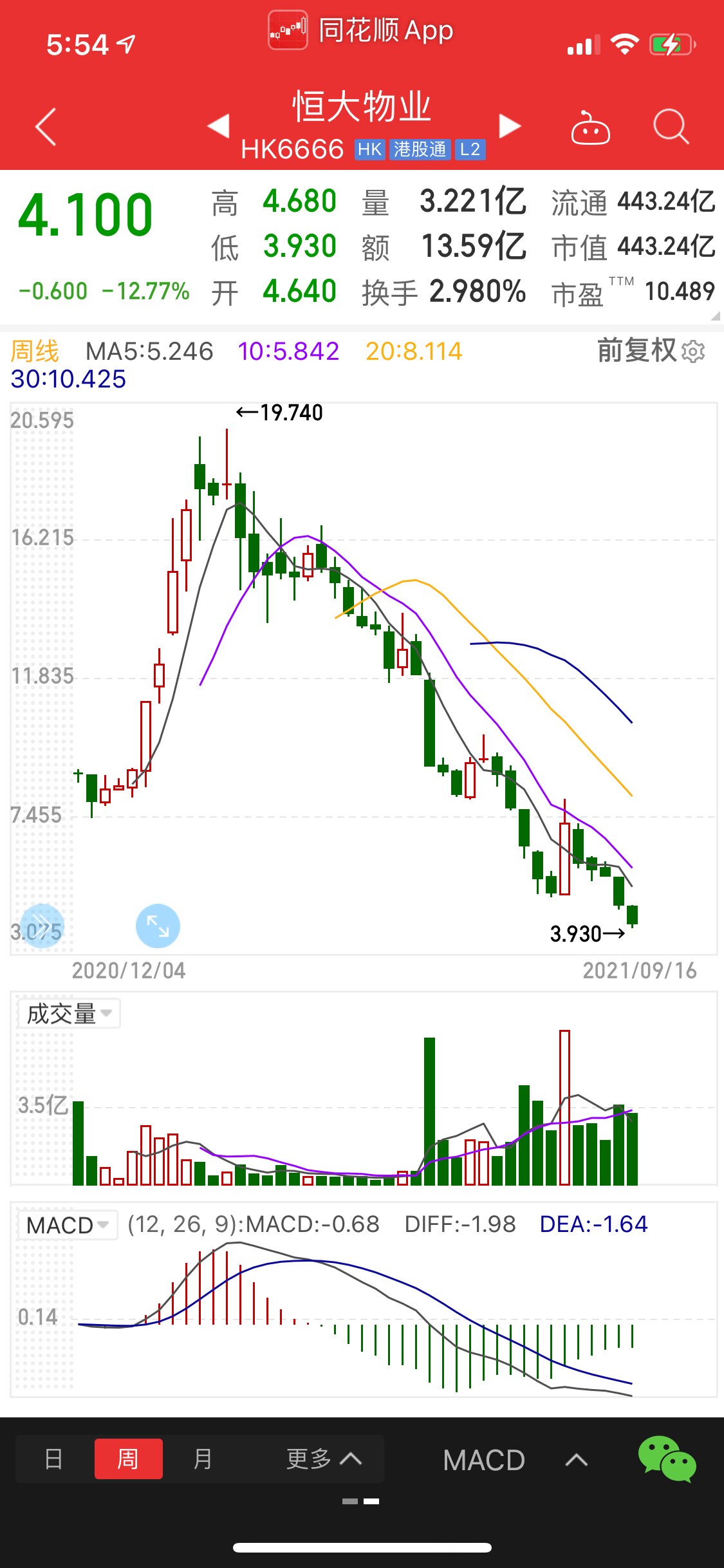Expand the 更多 period options

tap(324, 1459)
